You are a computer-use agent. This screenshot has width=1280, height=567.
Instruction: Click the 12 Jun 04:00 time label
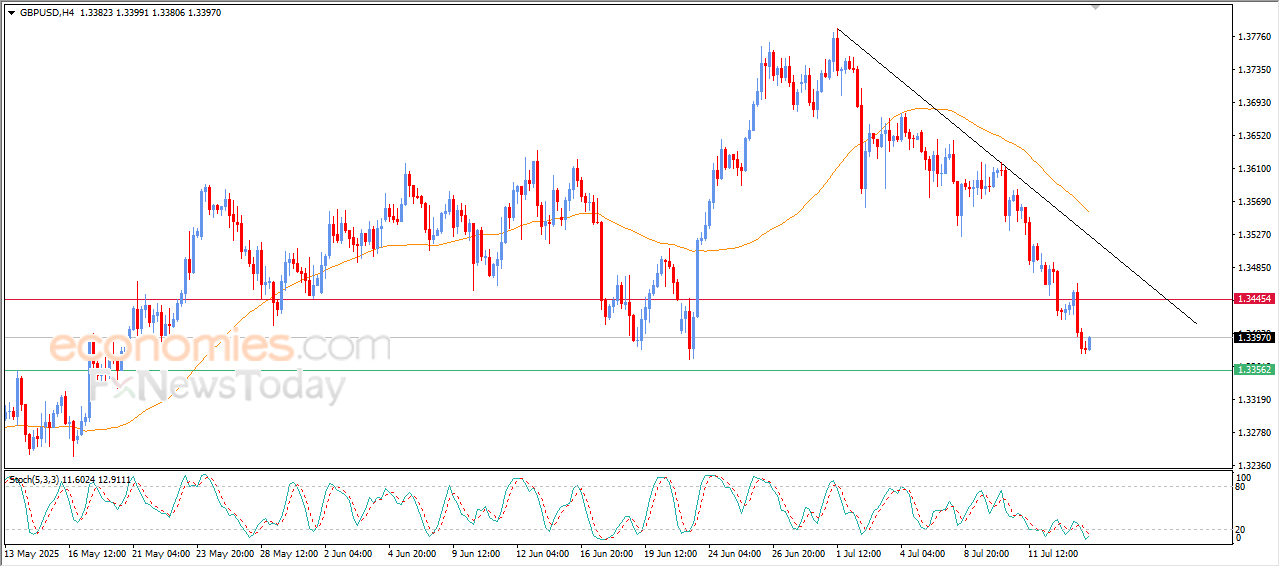(x=545, y=552)
